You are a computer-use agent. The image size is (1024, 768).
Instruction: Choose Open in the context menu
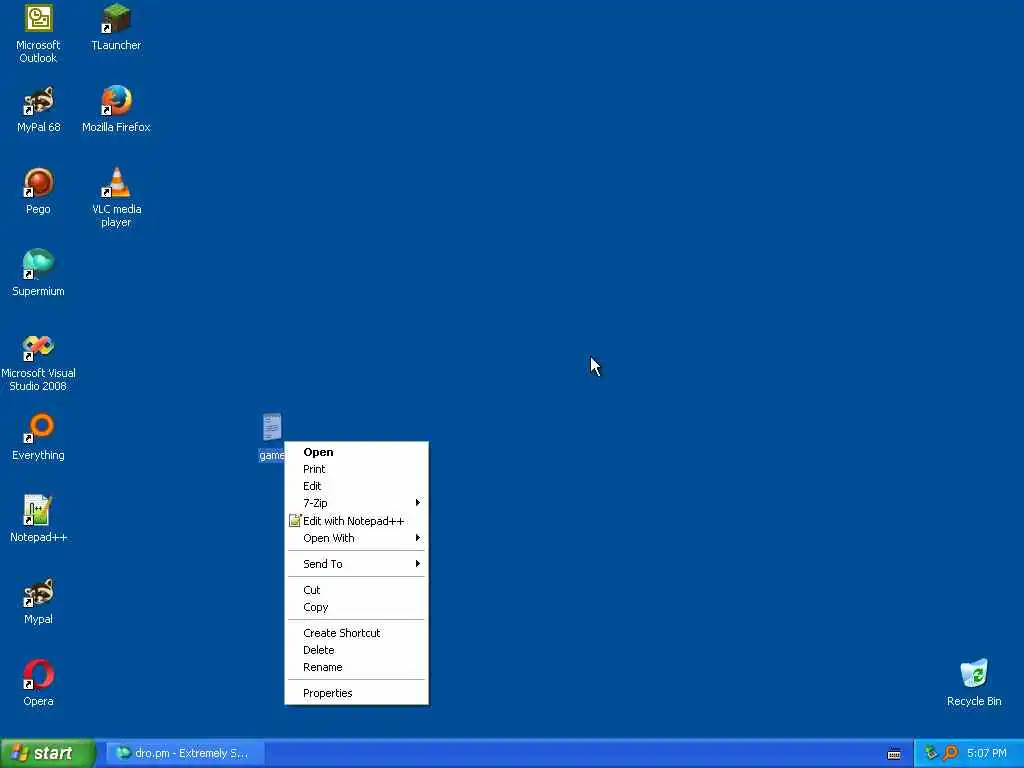(357, 452)
